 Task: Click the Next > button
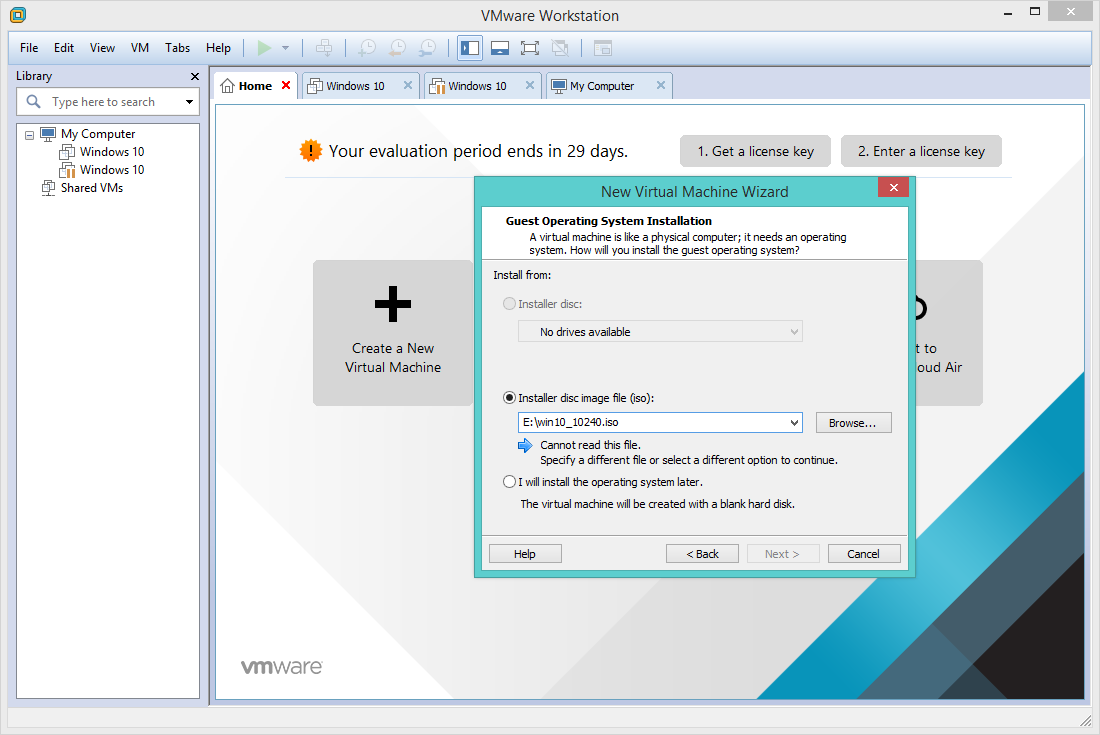[782, 554]
